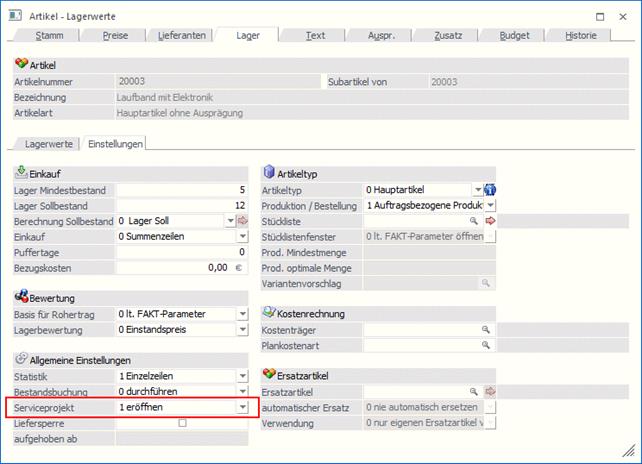Viewport: 642px width, 464px height.
Task: Open the Lagerbewertung dropdown list
Action: tap(241, 330)
